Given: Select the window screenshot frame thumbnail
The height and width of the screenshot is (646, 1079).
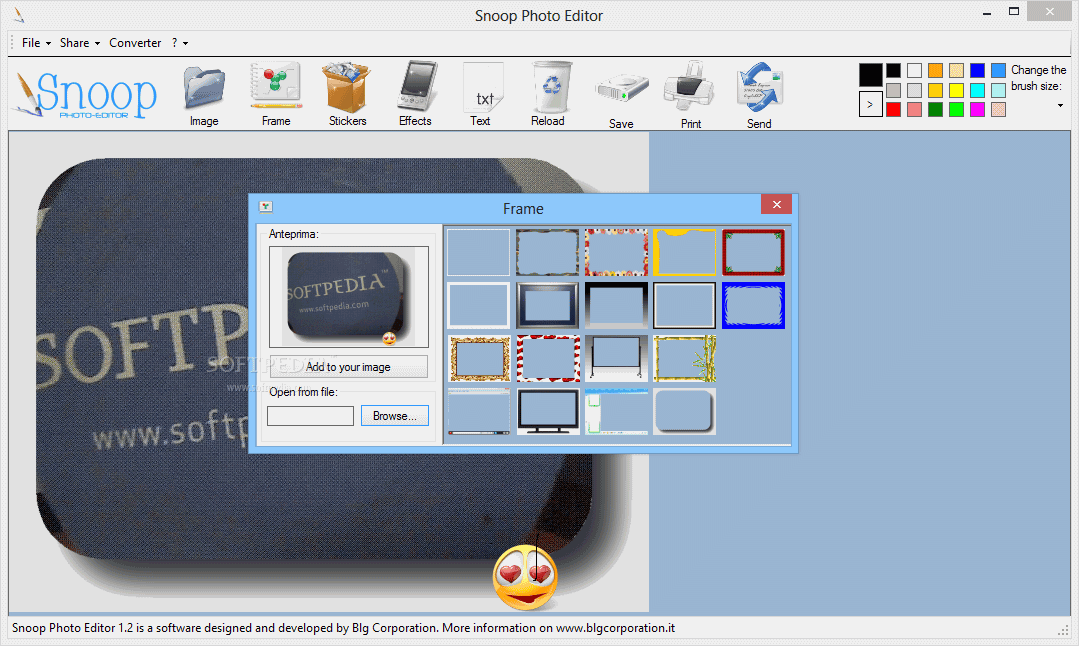Looking at the screenshot, I should (479, 411).
